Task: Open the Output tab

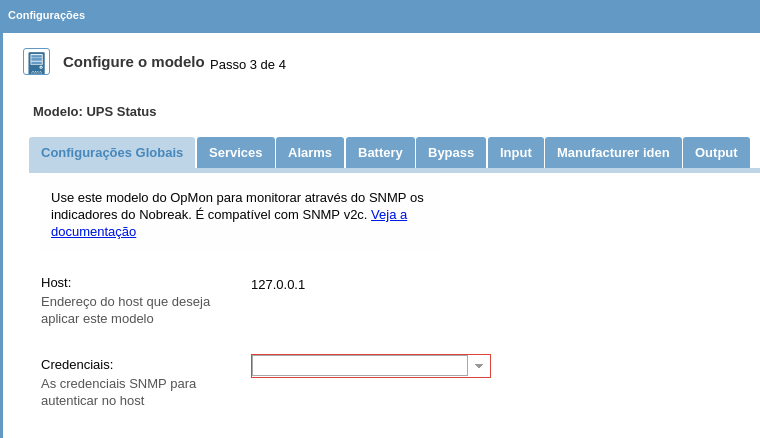Action: click(716, 153)
